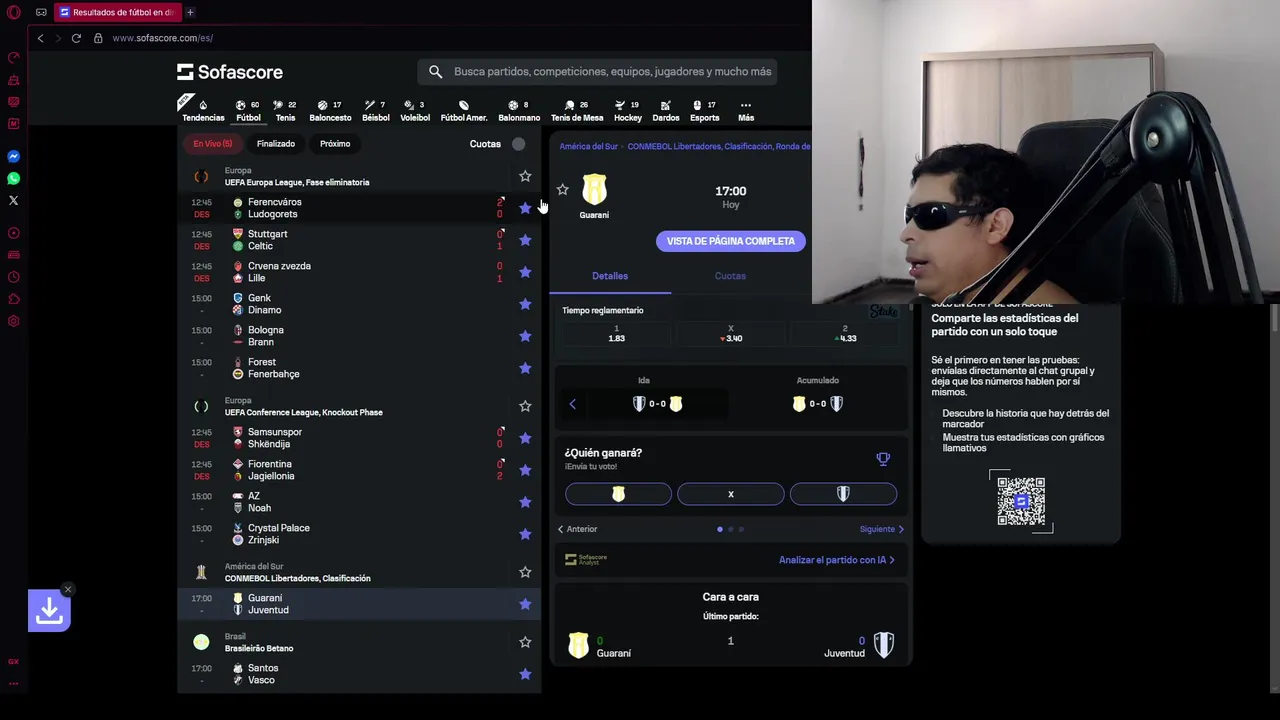Viewport: 1280px width, 720px height.
Task: Toggle favorite star next to Guaraní crest
Action: coord(563,189)
